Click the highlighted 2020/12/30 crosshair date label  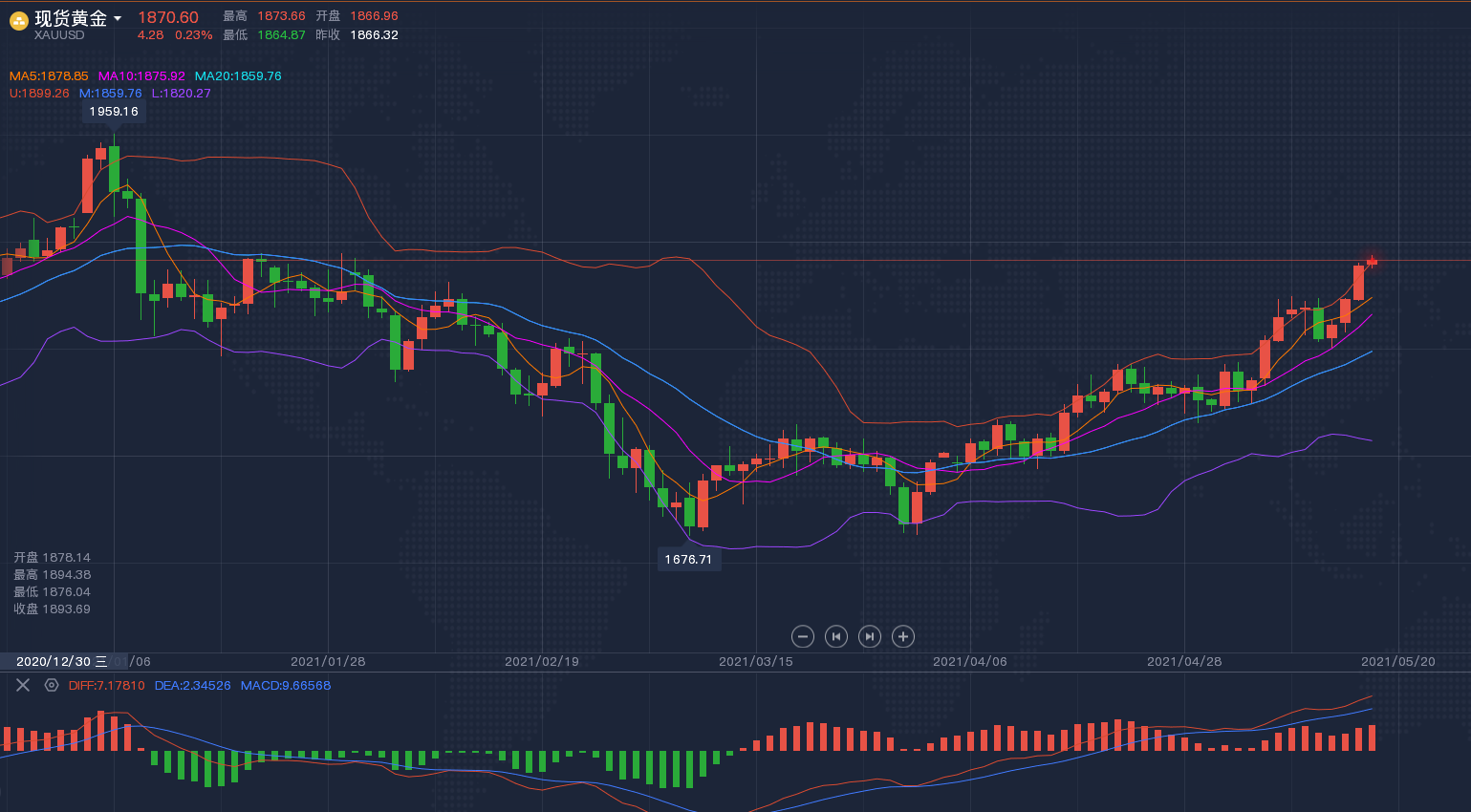[61, 661]
